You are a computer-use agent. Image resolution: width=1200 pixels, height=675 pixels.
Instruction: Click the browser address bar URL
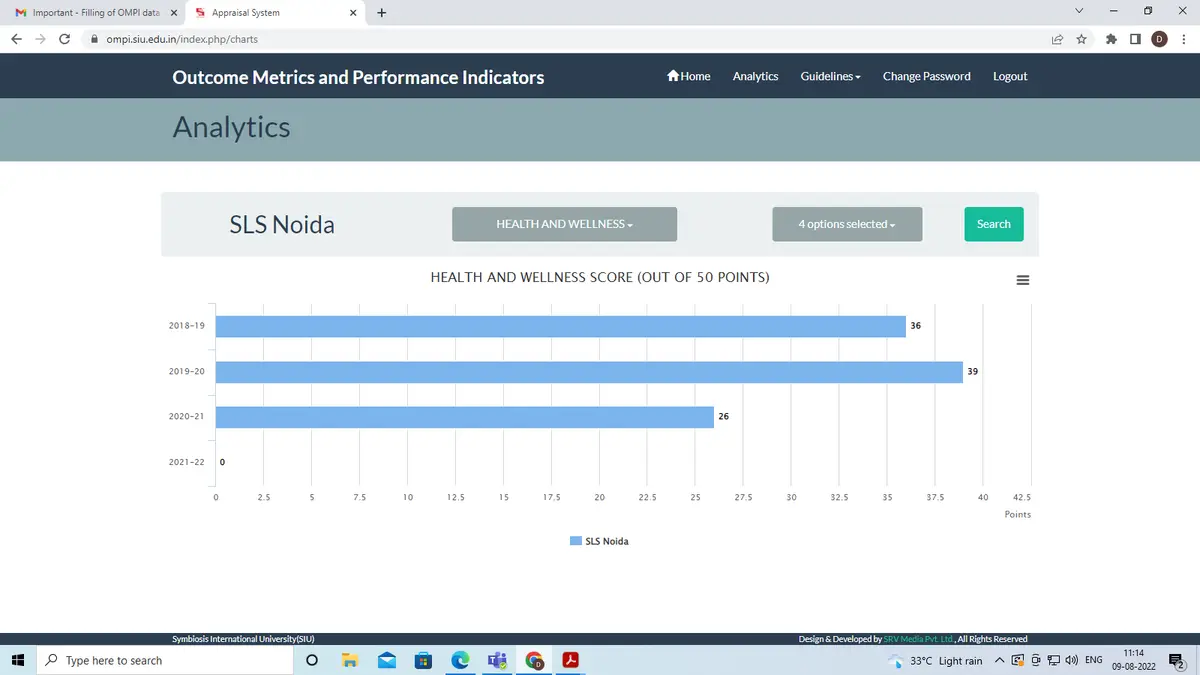(x=182, y=39)
